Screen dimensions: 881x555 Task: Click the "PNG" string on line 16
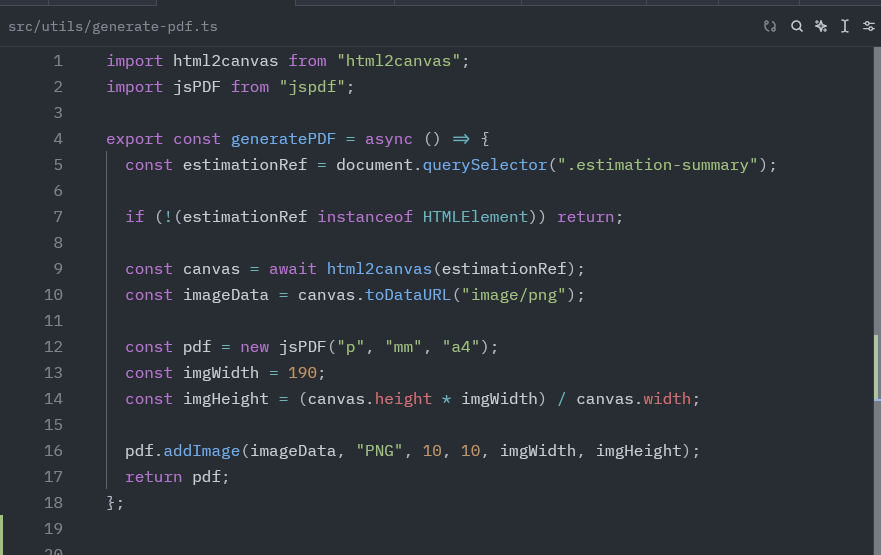[x=379, y=451]
